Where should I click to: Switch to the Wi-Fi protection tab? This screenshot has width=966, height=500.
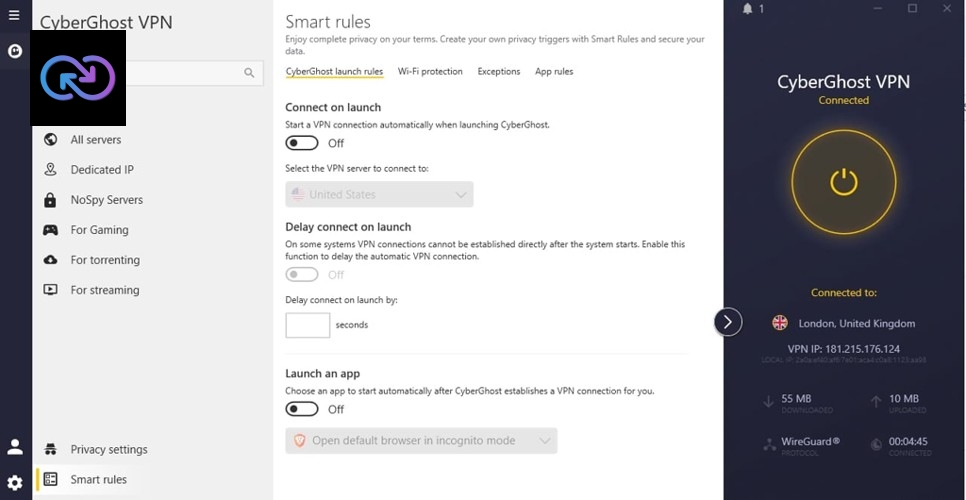[430, 72]
